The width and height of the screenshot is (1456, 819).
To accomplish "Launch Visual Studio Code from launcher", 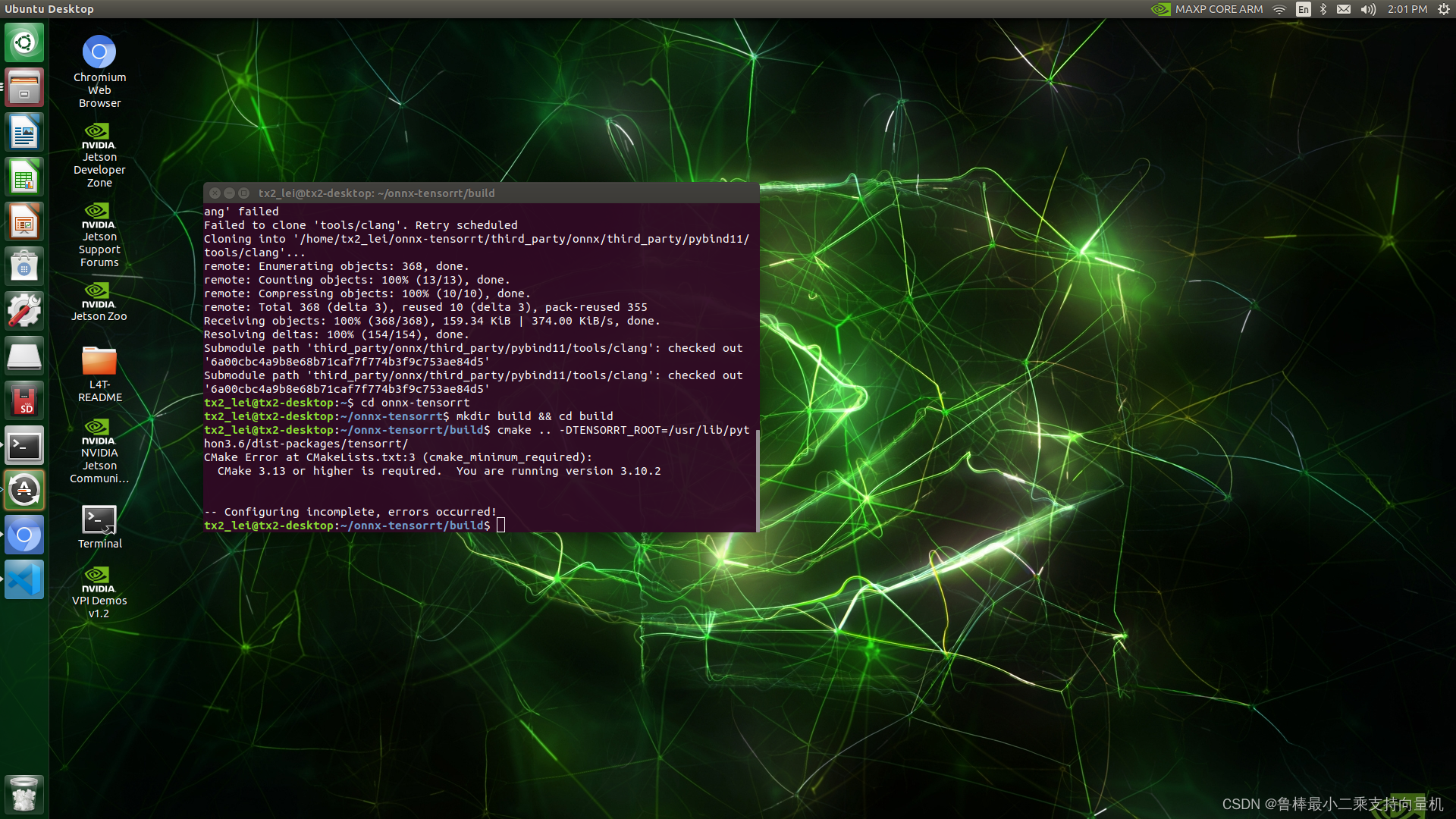I will (24, 580).
